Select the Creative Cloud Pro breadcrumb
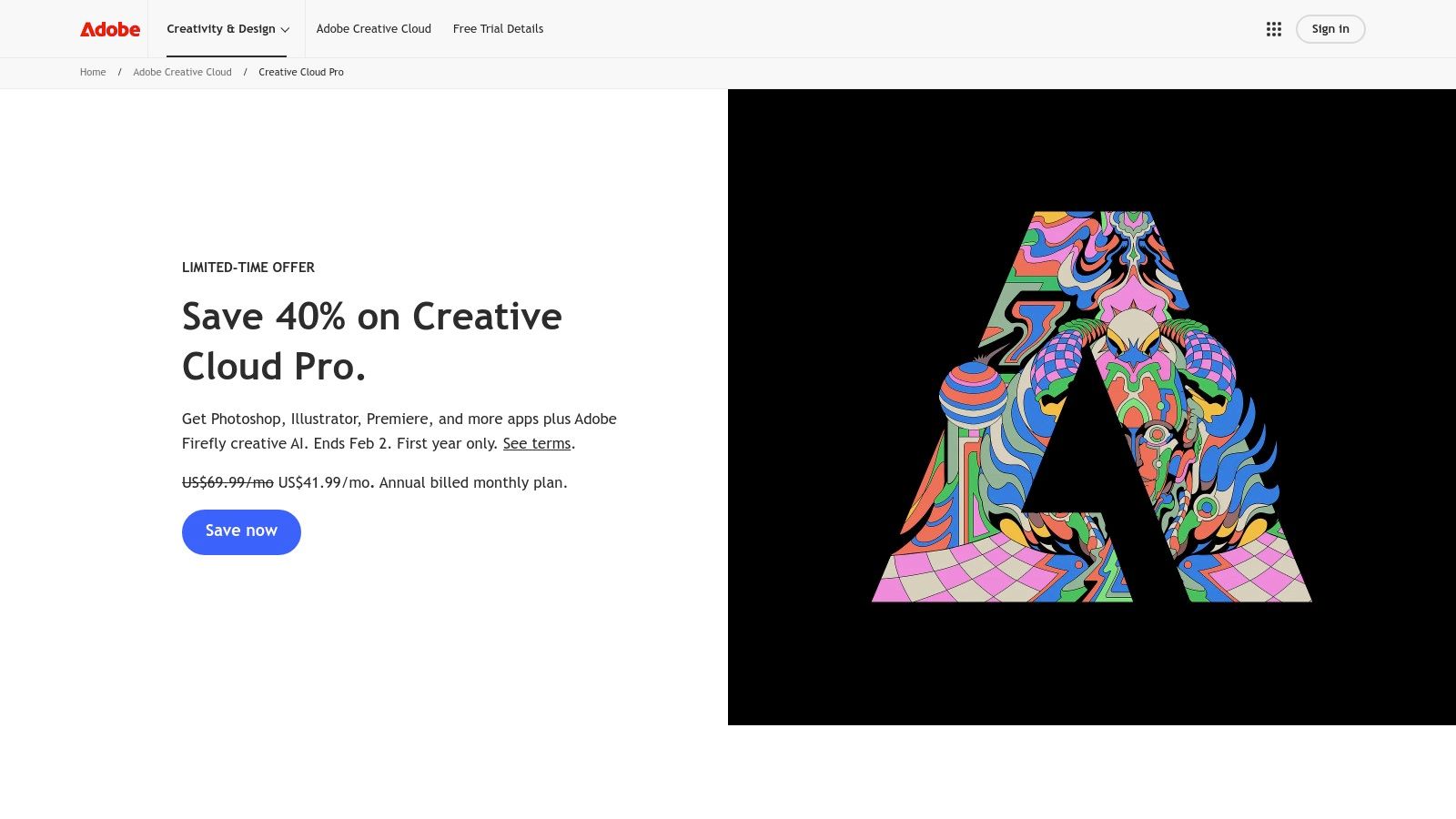 pyautogui.click(x=301, y=72)
